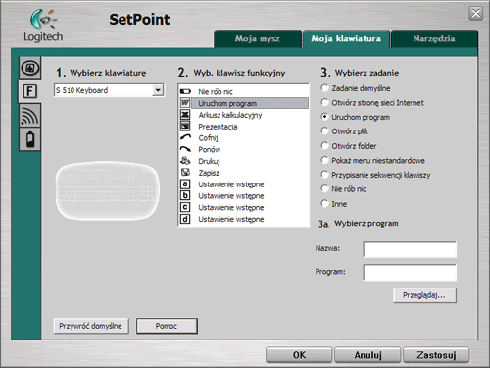Select the Inne radio button
The image size is (490, 368).
coord(324,203)
